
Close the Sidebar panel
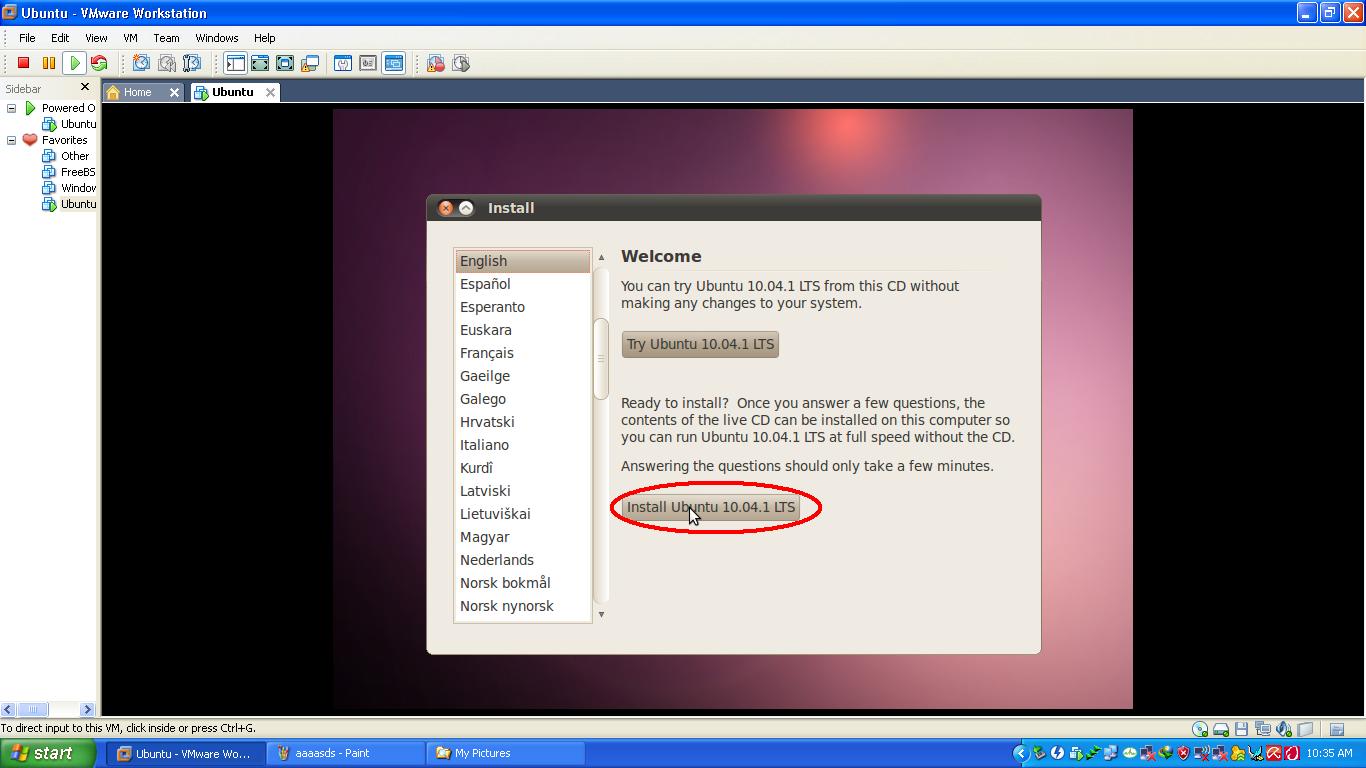[85, 87]
